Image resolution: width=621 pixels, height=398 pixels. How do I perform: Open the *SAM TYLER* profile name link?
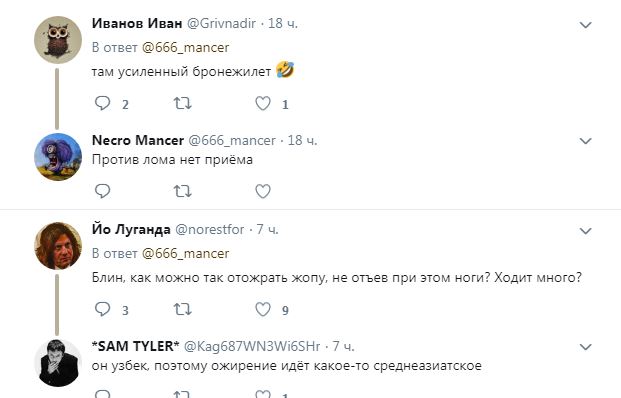(x=135, y=347)
